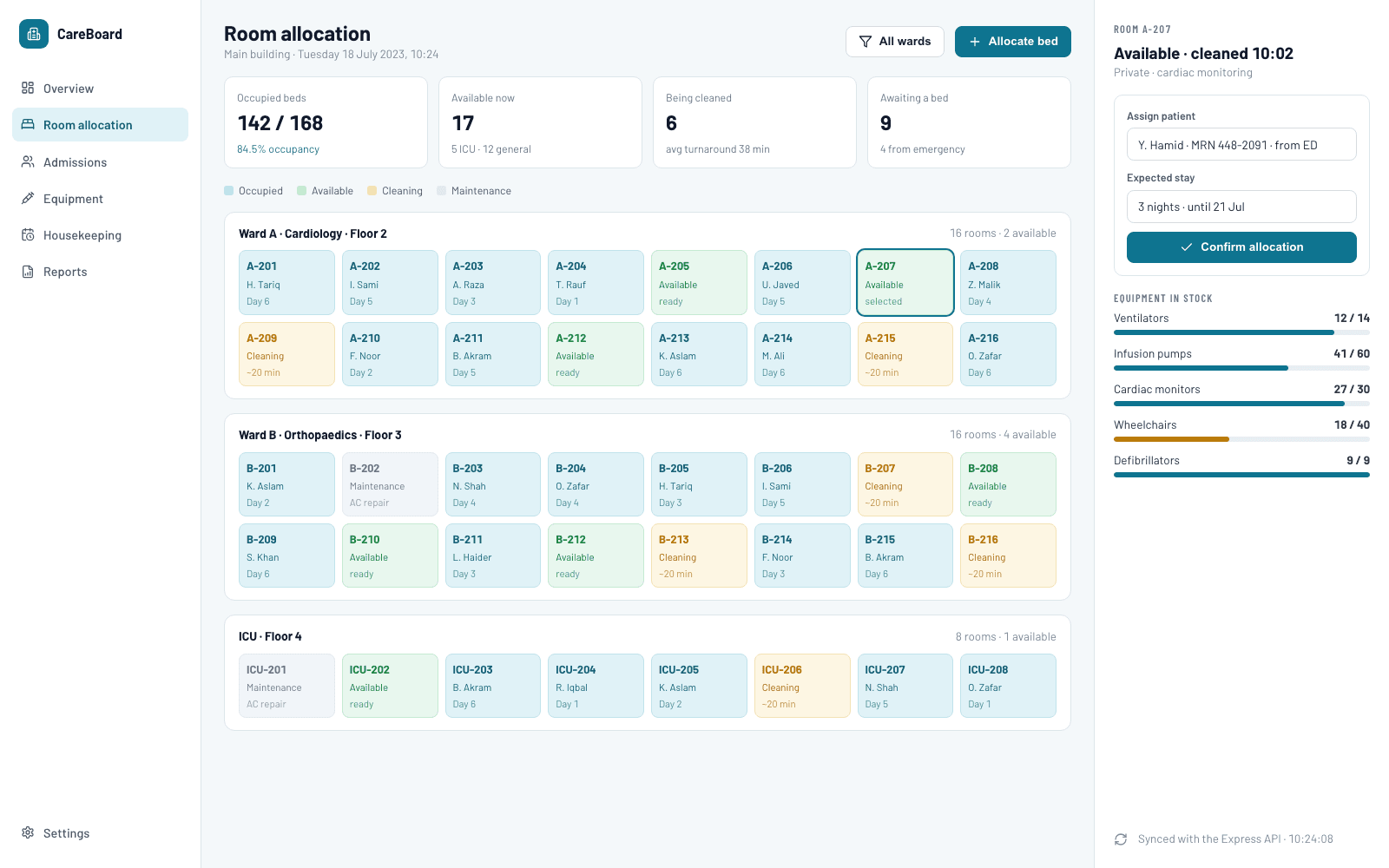Click the Assign patient field

point(1241,145)
